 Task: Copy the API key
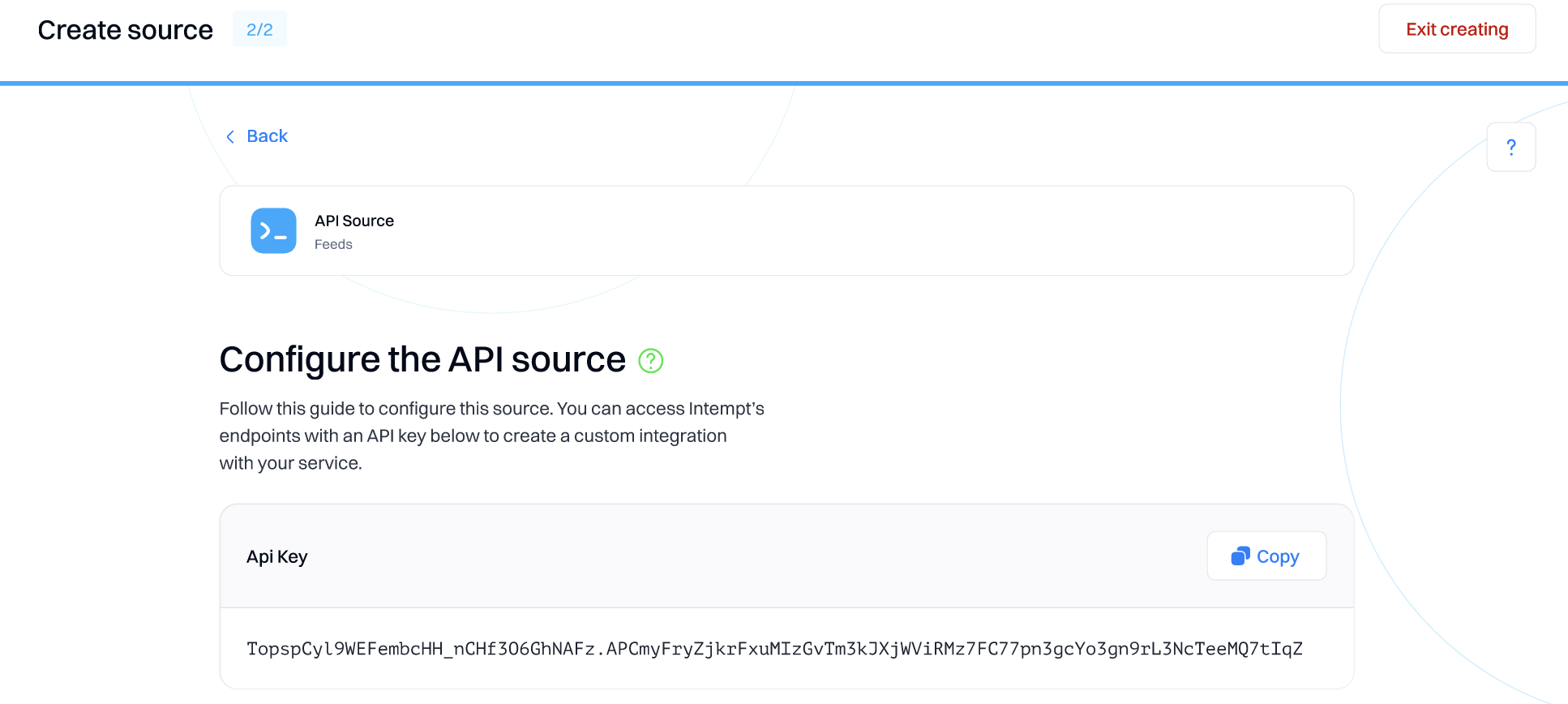1266,556
